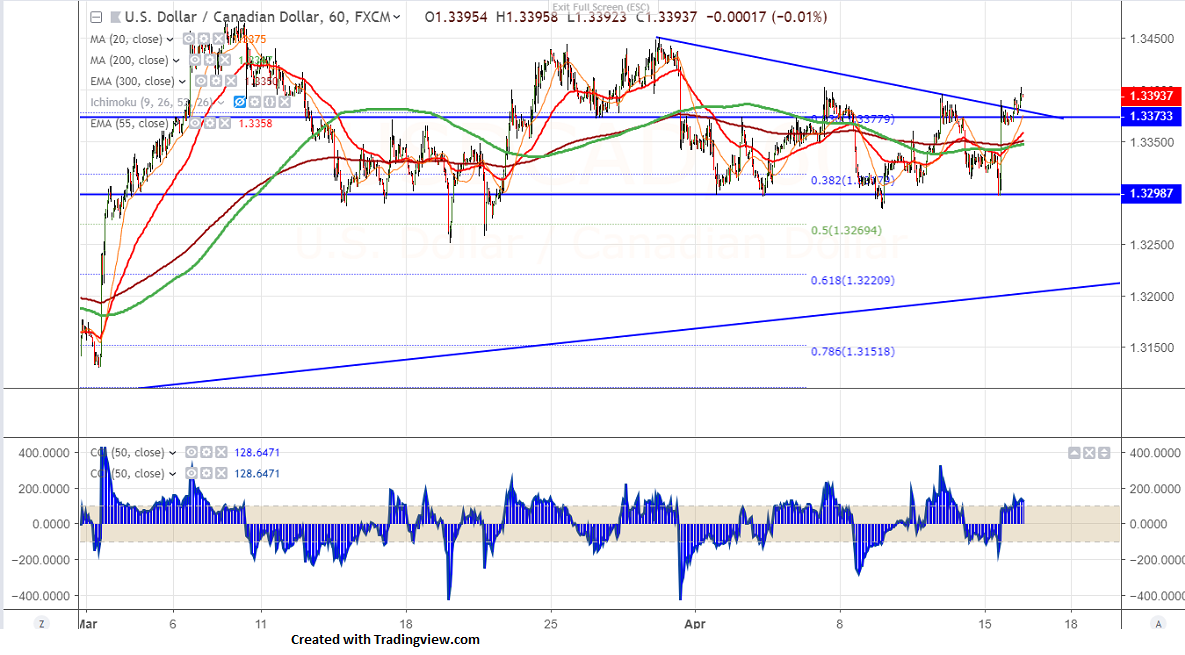
Task: Click the 25 date label on the time axis
Action: click(551, 624)
